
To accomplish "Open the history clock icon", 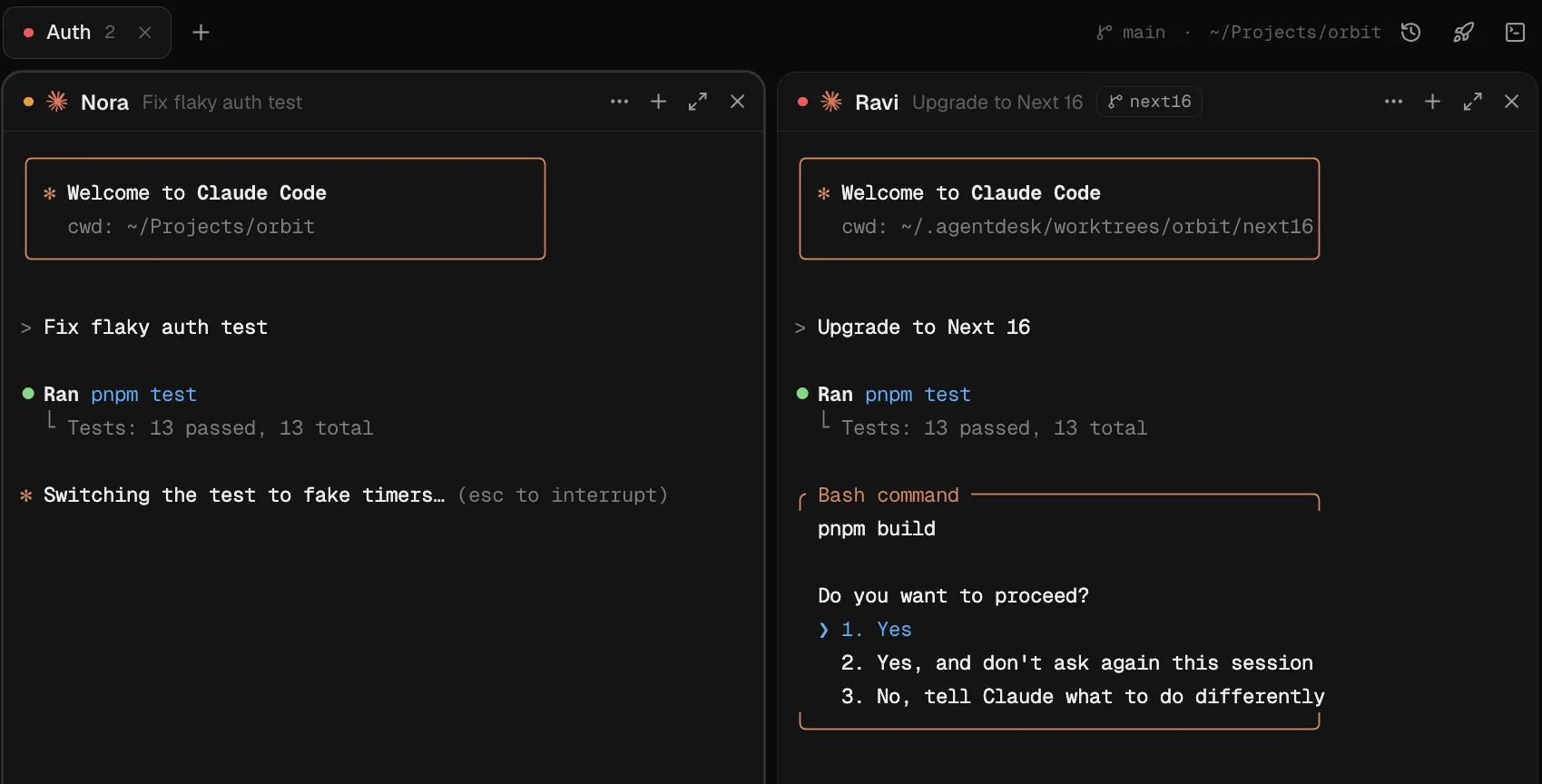I will coord(1410,33).
